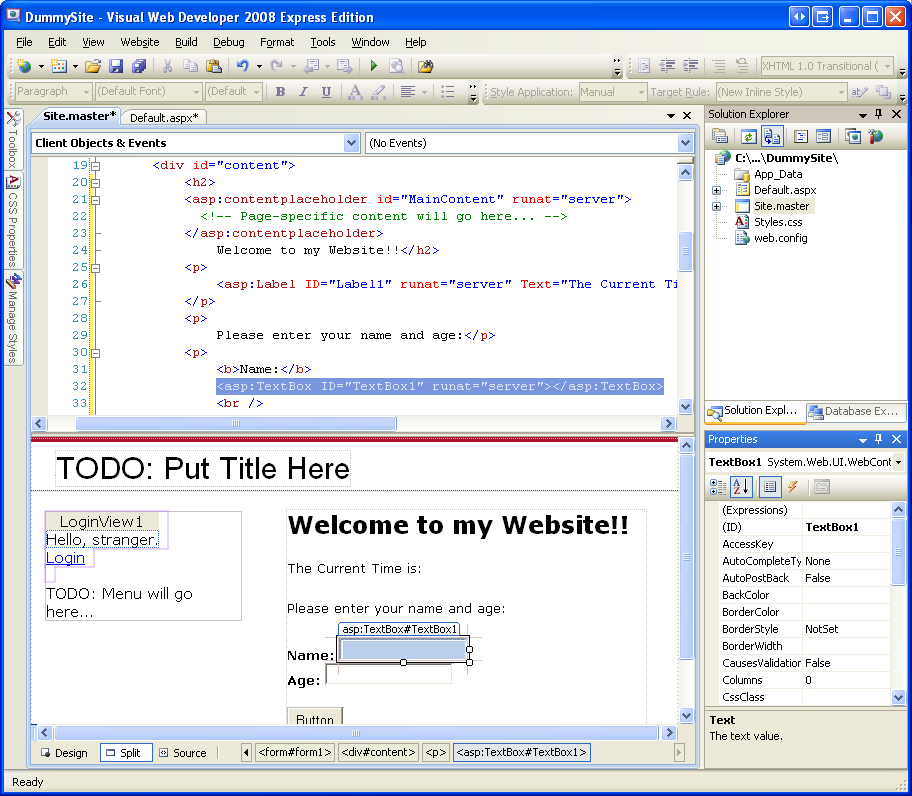This screenshot has height=796, width=912.
Task: Click ASP.NET Configuration icon in Solution Explorer
Action: point(875,137)
